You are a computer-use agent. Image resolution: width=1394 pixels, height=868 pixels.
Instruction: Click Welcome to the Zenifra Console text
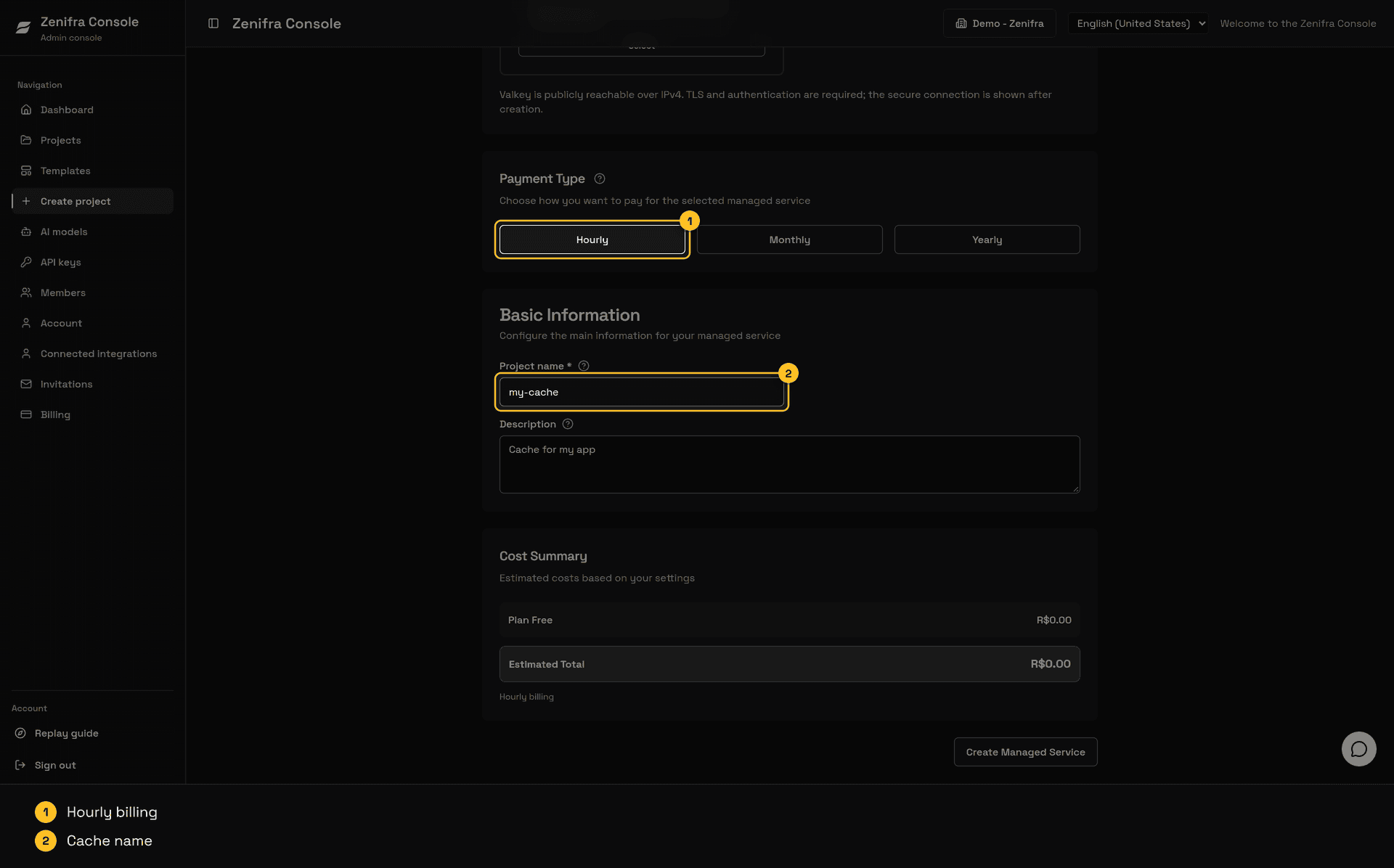click(x=1298, y=23)
